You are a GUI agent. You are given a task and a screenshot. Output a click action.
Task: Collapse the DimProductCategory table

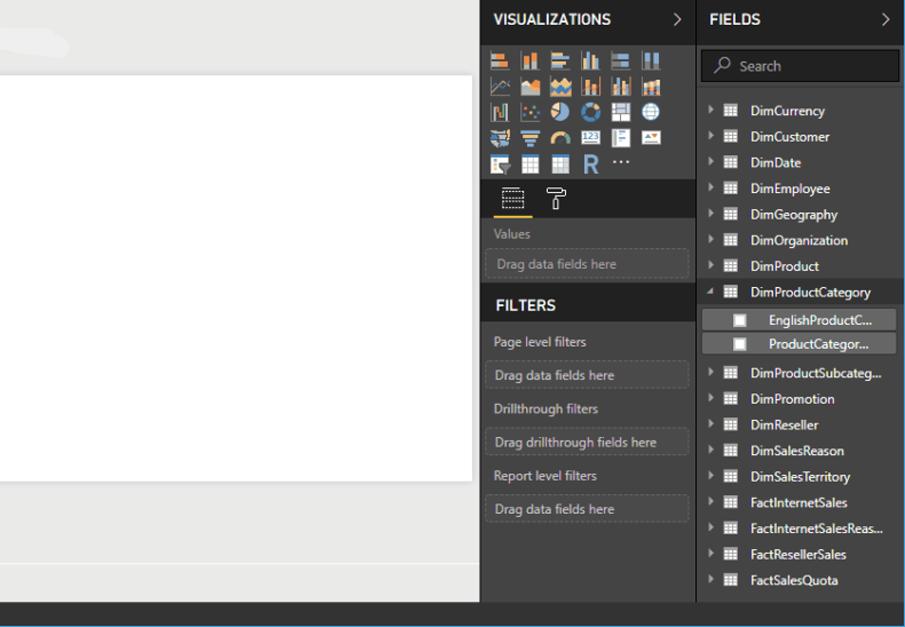(710, 292)
